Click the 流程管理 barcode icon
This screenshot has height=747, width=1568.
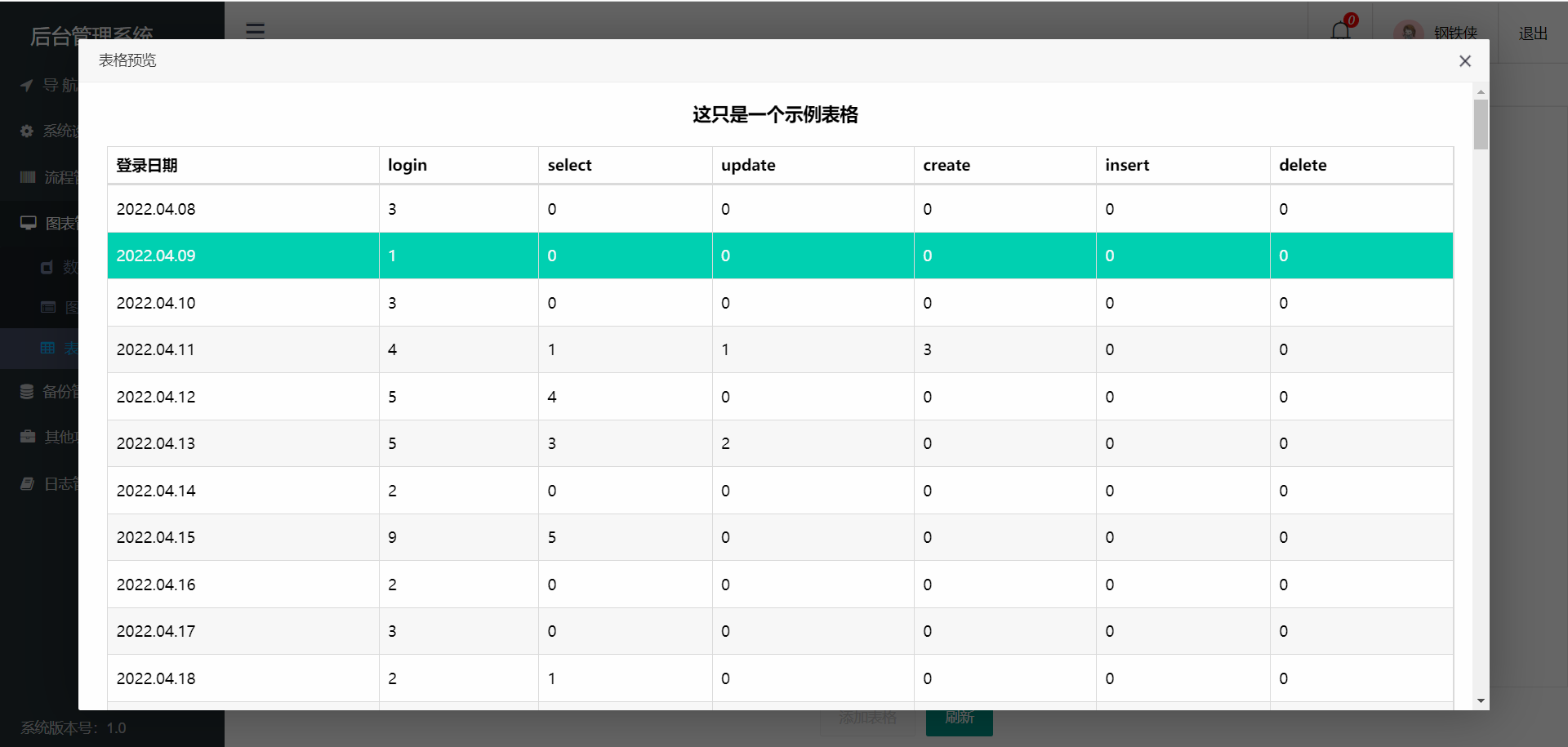[x=27, y=177]
